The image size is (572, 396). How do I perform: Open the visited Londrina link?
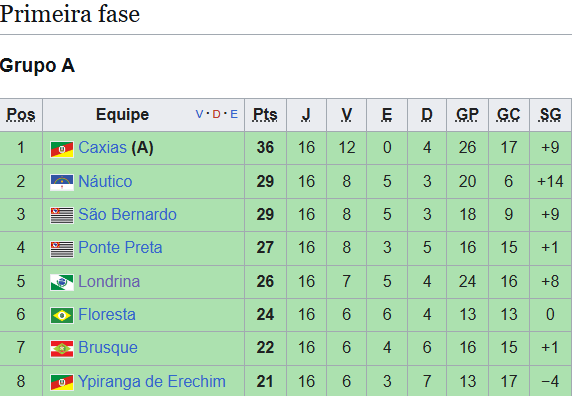109,281
